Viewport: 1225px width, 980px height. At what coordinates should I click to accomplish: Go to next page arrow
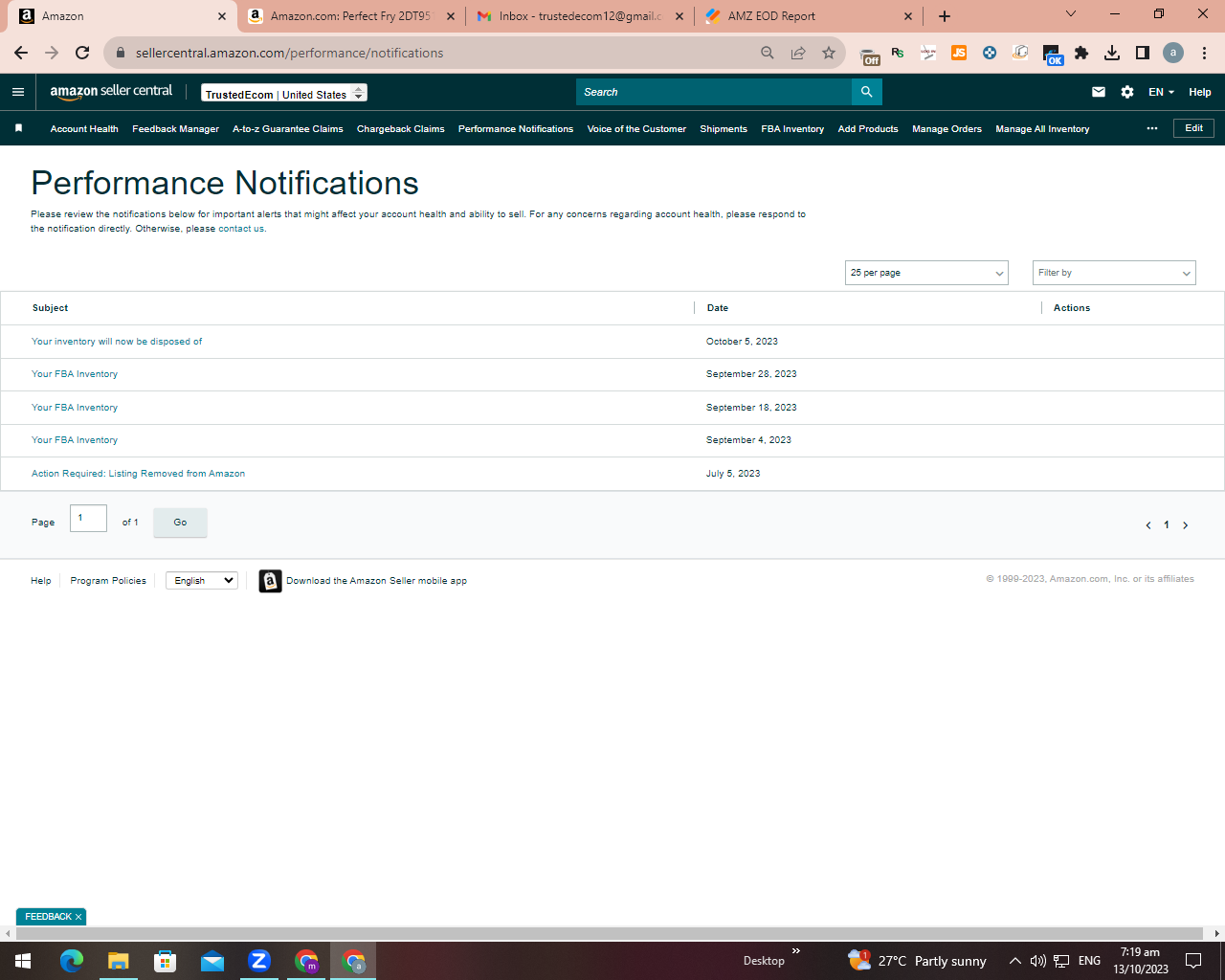1185,525
